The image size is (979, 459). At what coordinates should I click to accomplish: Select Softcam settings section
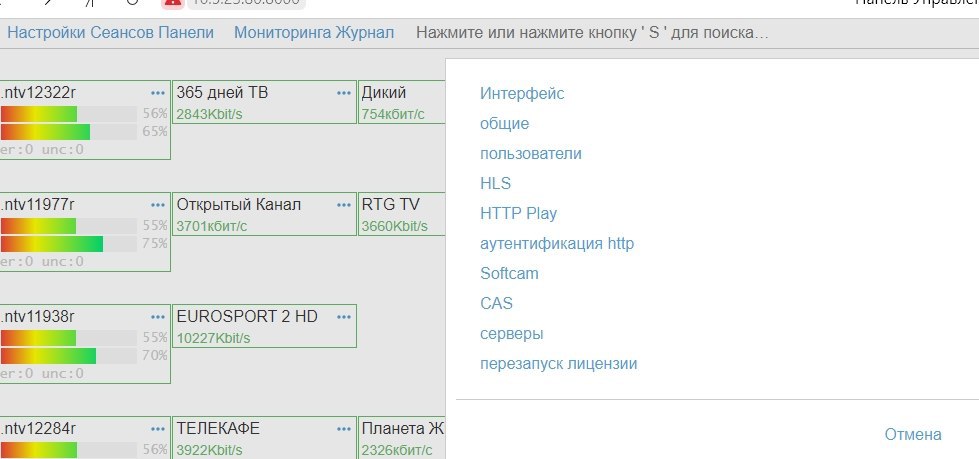click(509, 274)
